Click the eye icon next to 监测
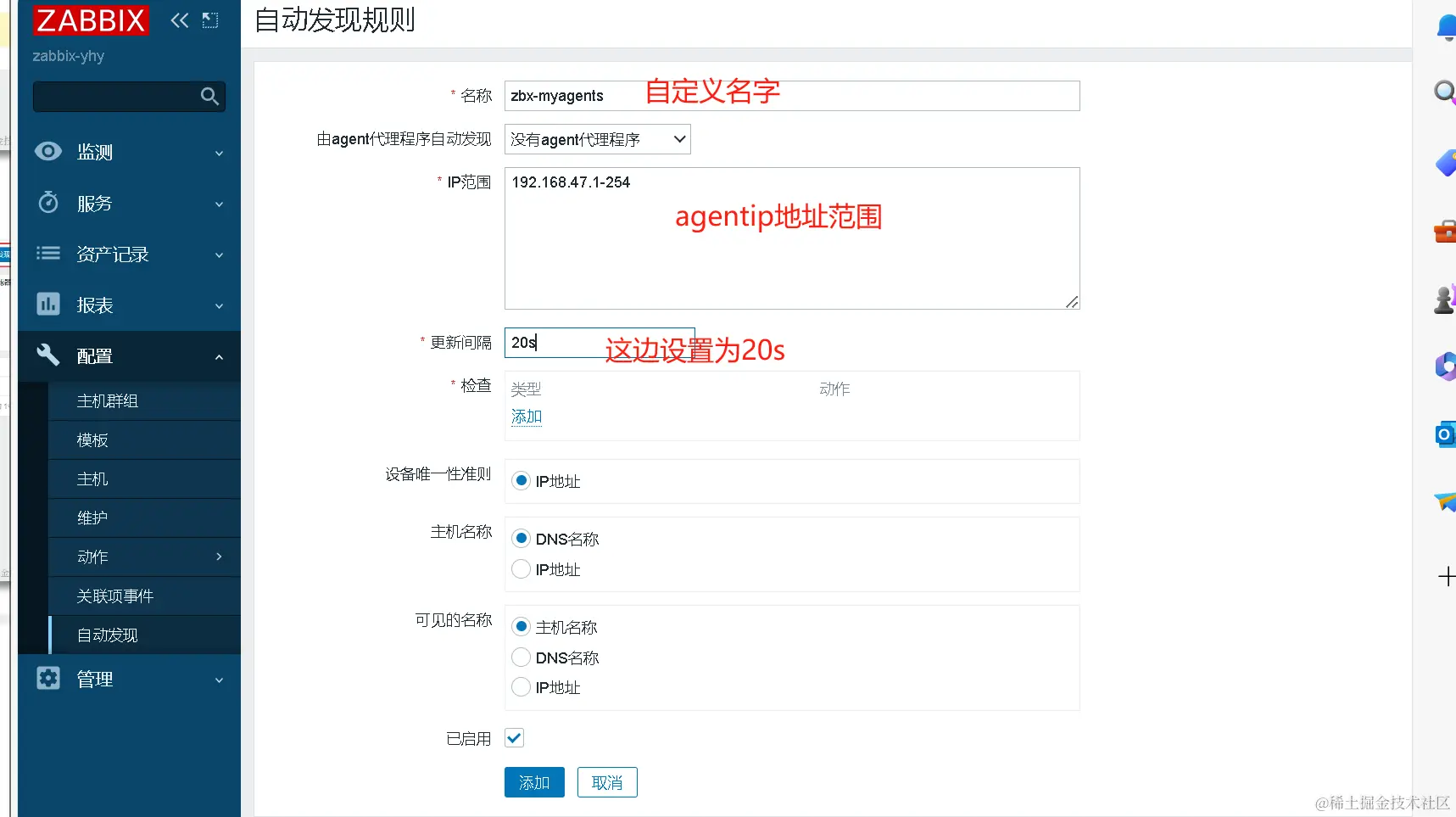This screenshot has width=1456, height=817. [x=48, y=152]
